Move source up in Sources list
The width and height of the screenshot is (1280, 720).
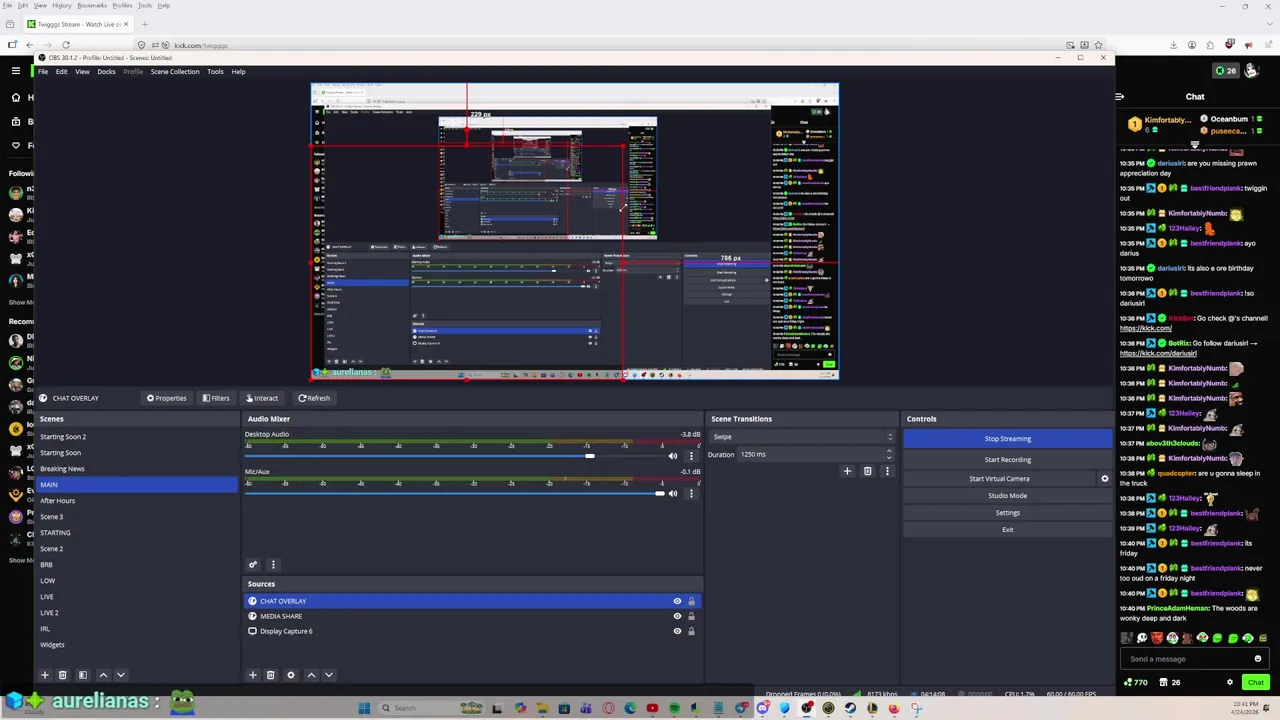tap(311, 675)
